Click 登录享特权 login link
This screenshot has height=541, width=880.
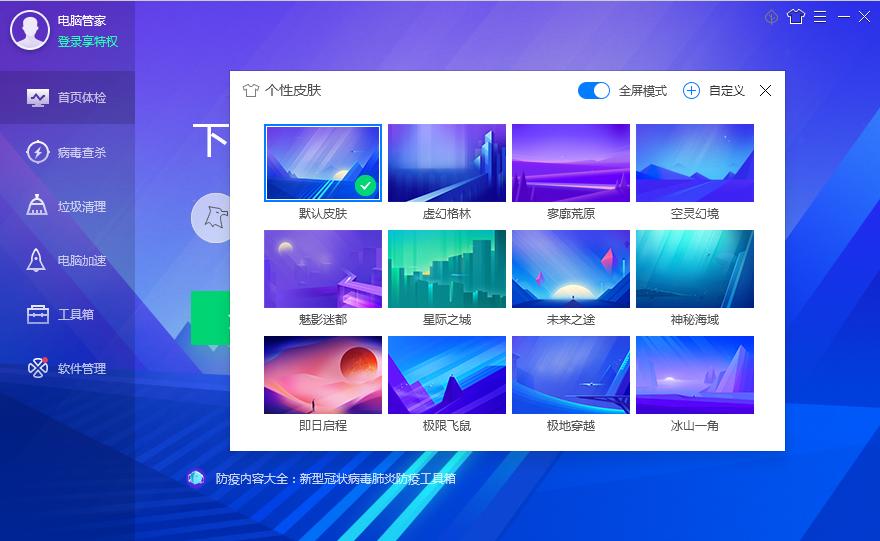pos(88,42)
